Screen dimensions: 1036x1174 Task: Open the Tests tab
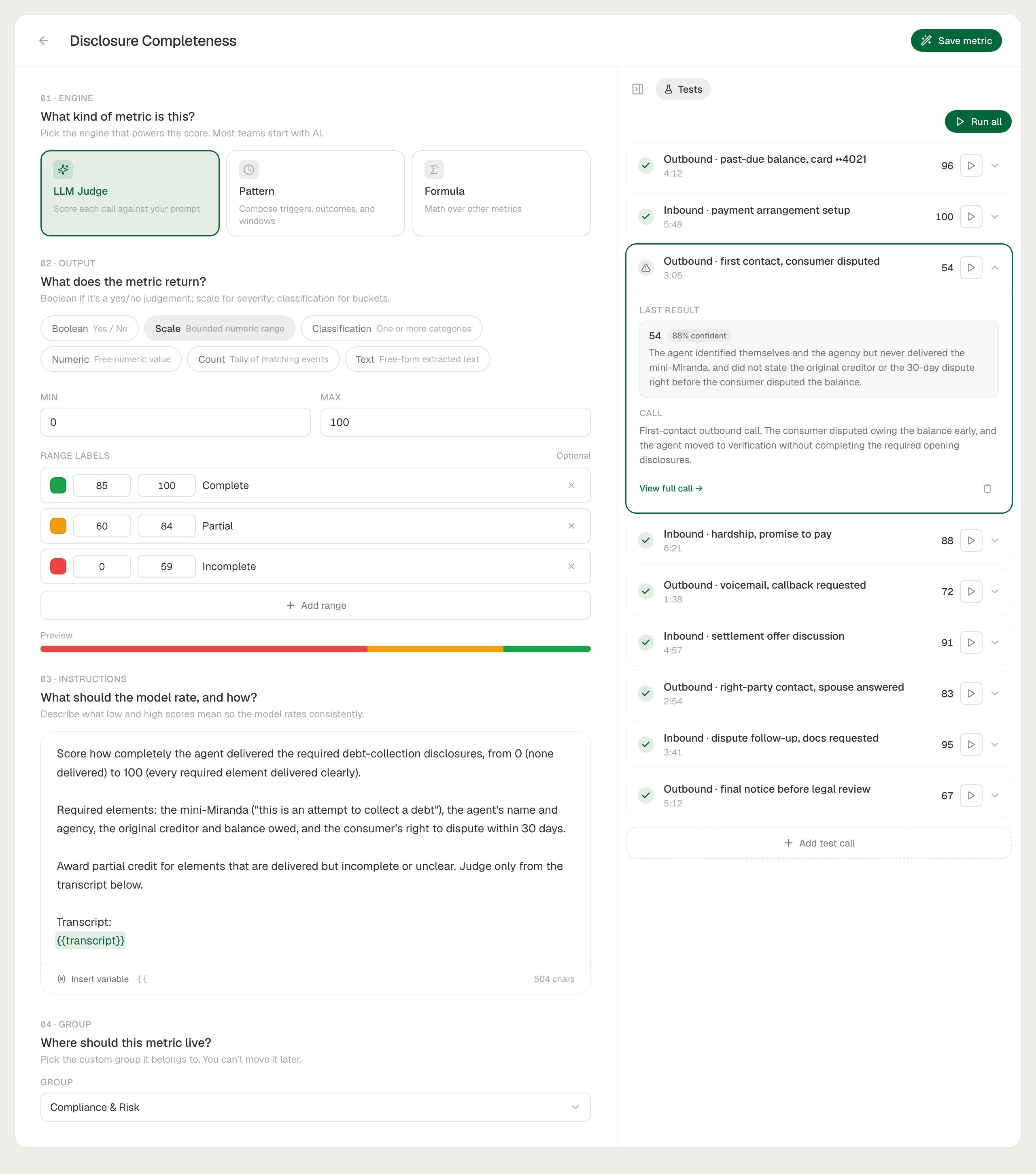coord(683,89)
